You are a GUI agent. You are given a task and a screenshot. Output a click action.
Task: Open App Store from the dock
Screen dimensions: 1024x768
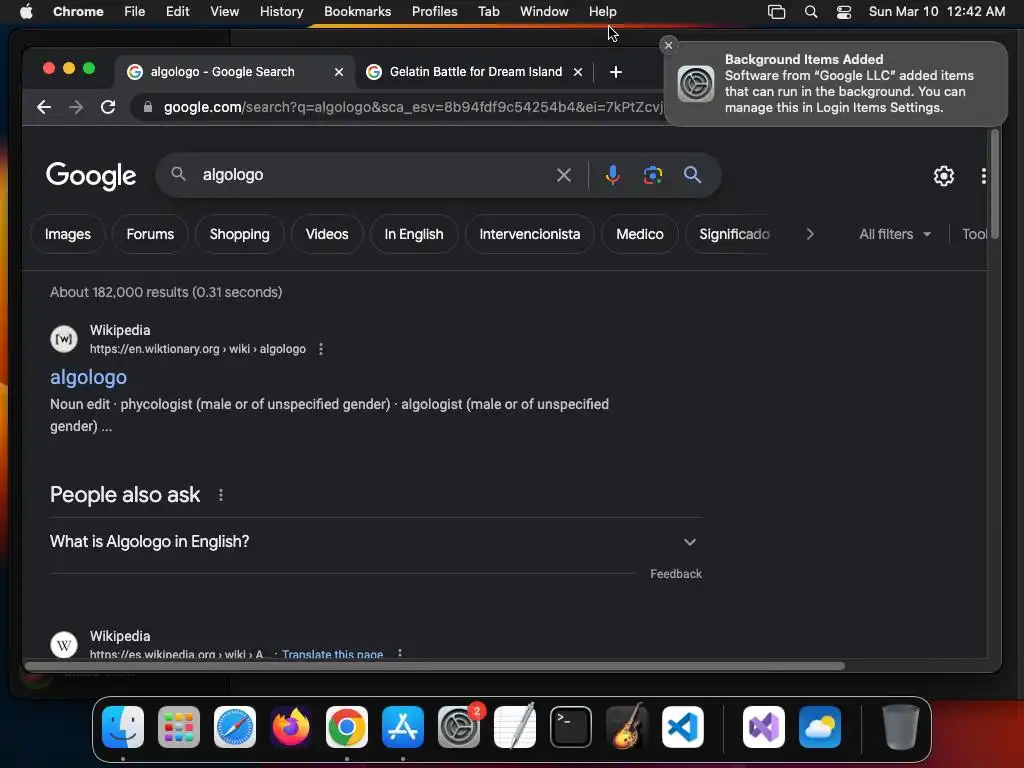coord(403,727)
